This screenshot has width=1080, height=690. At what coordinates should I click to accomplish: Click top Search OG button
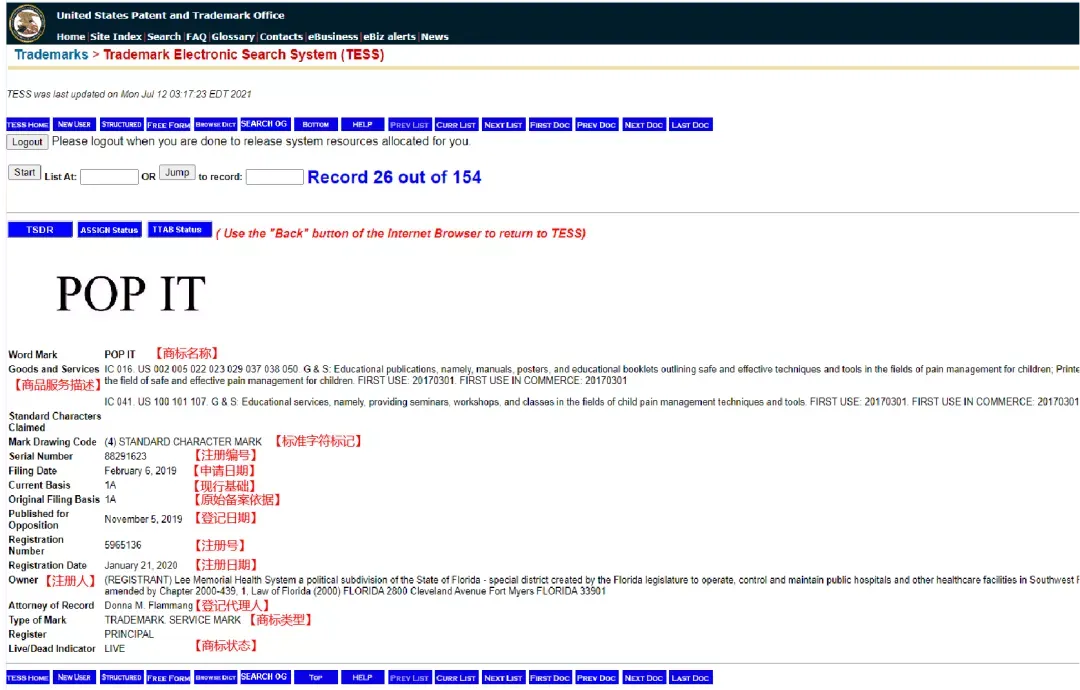click(x=264, y=125)
